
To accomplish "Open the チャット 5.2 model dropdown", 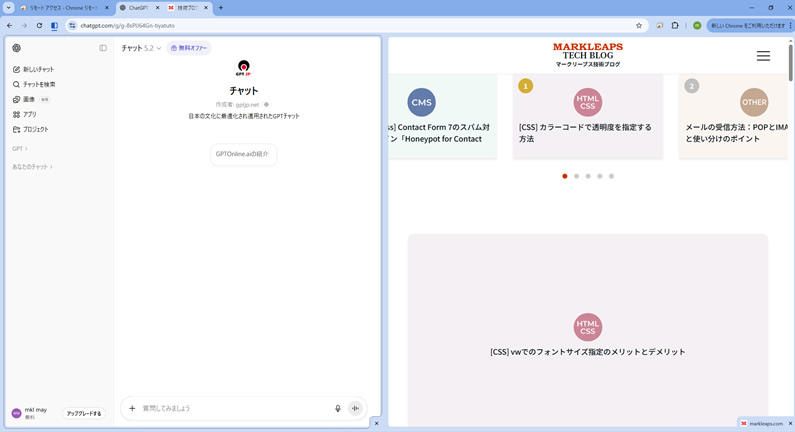I will pyautogui.click(x=141, y=48).
